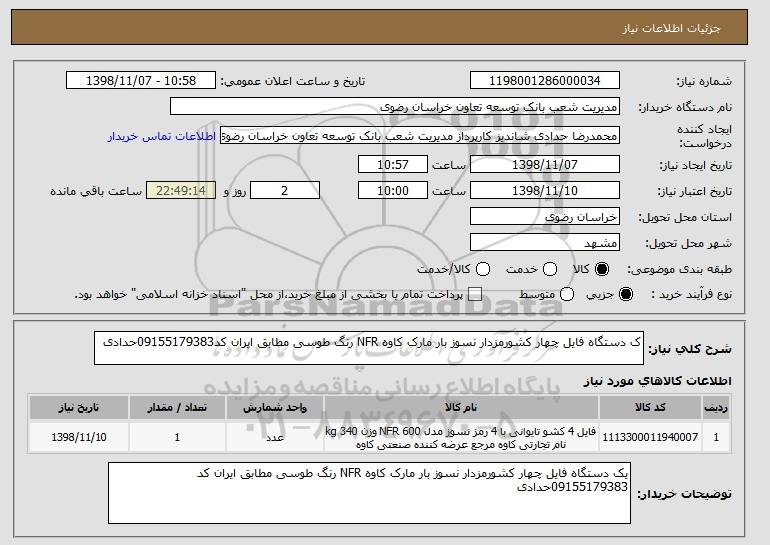
Task: Click the توضیحات خریدار text area
Action: (x=369, y=493)
